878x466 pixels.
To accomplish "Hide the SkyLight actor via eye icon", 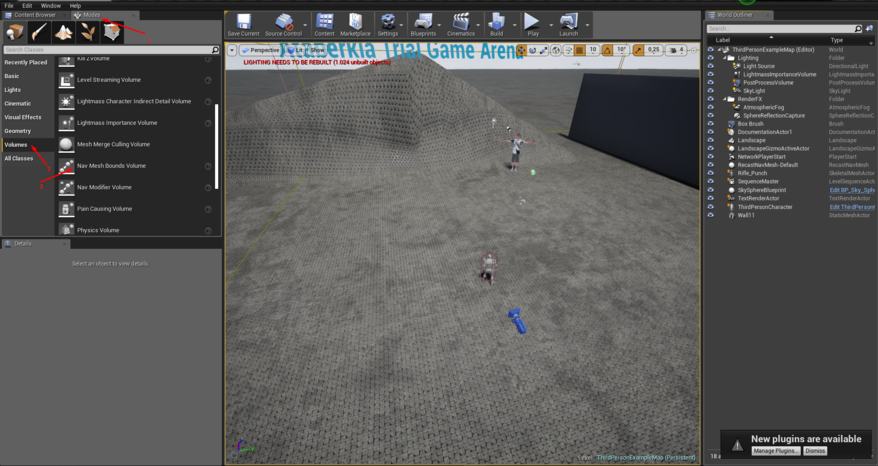I will (x=711, y=91).
